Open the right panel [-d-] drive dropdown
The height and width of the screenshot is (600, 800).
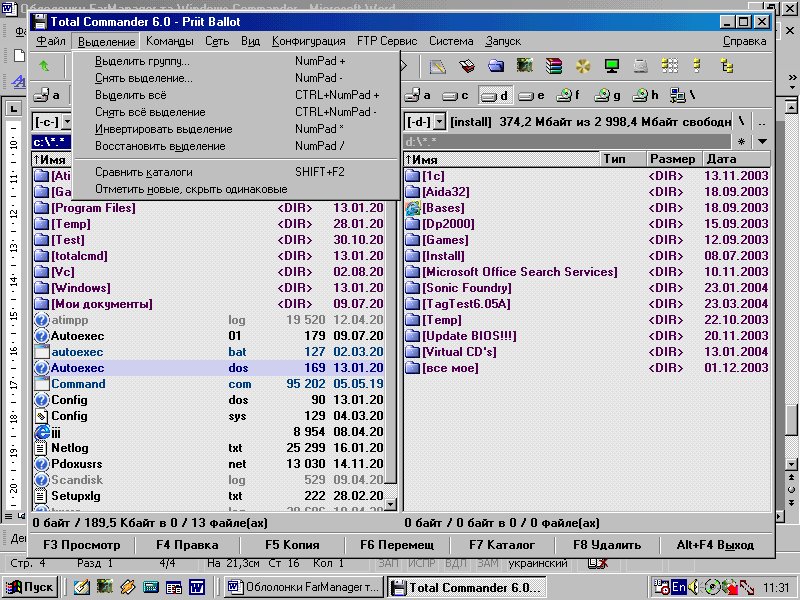click(440, 122)
